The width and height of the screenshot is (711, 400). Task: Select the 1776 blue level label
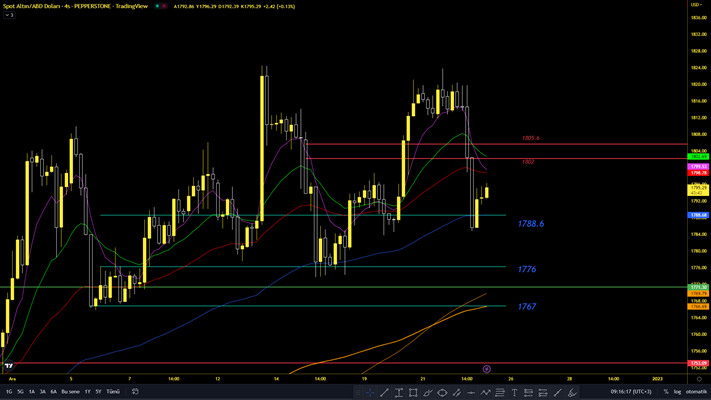527,269
